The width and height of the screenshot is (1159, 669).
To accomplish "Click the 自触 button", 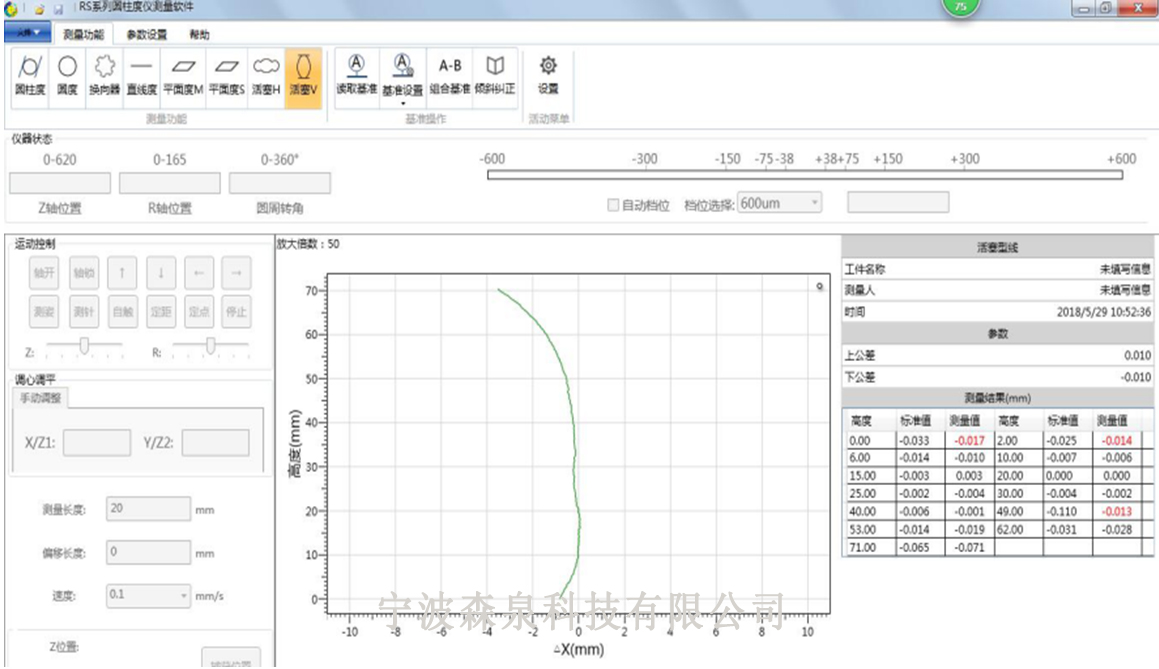I will pos(122,311).
